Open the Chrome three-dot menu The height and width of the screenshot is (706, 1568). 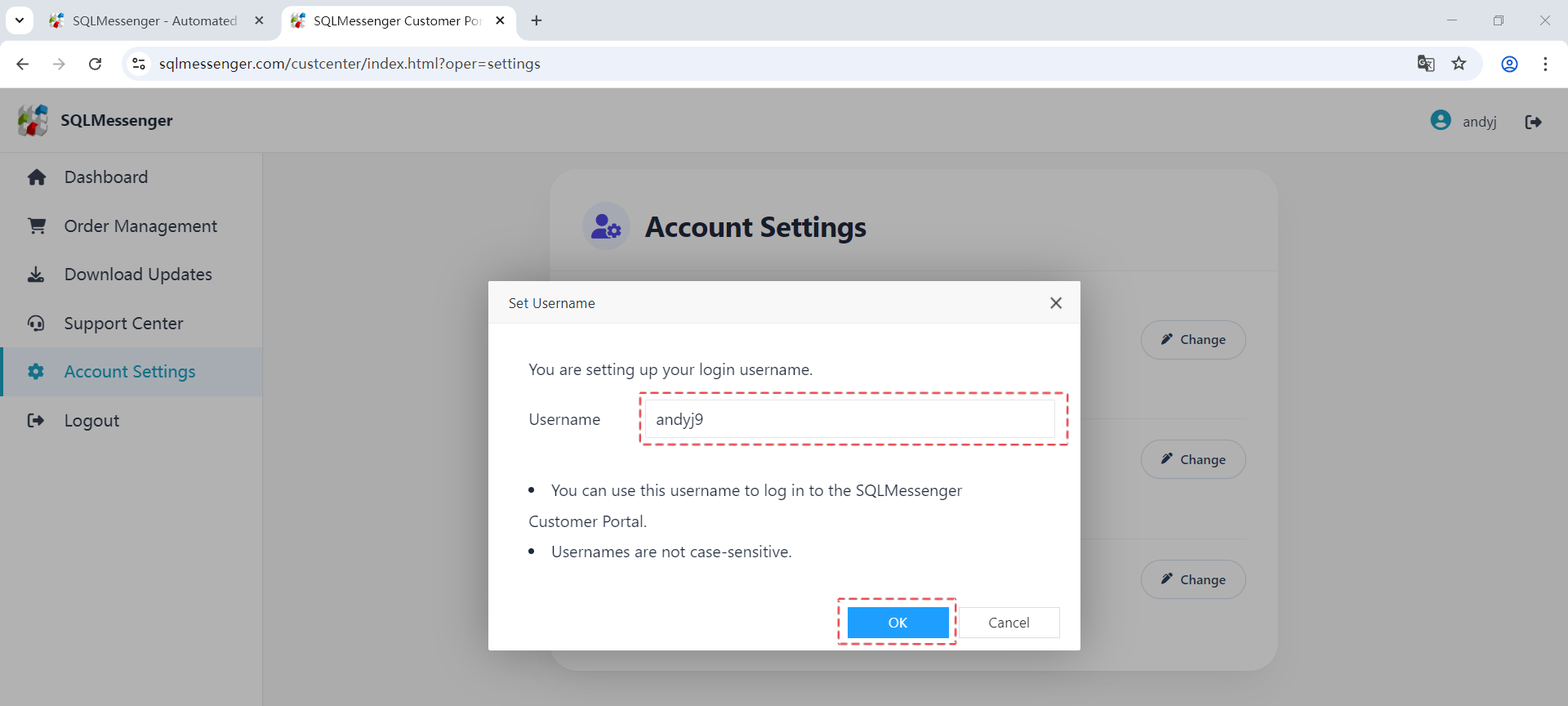[x=1545, y=64]
